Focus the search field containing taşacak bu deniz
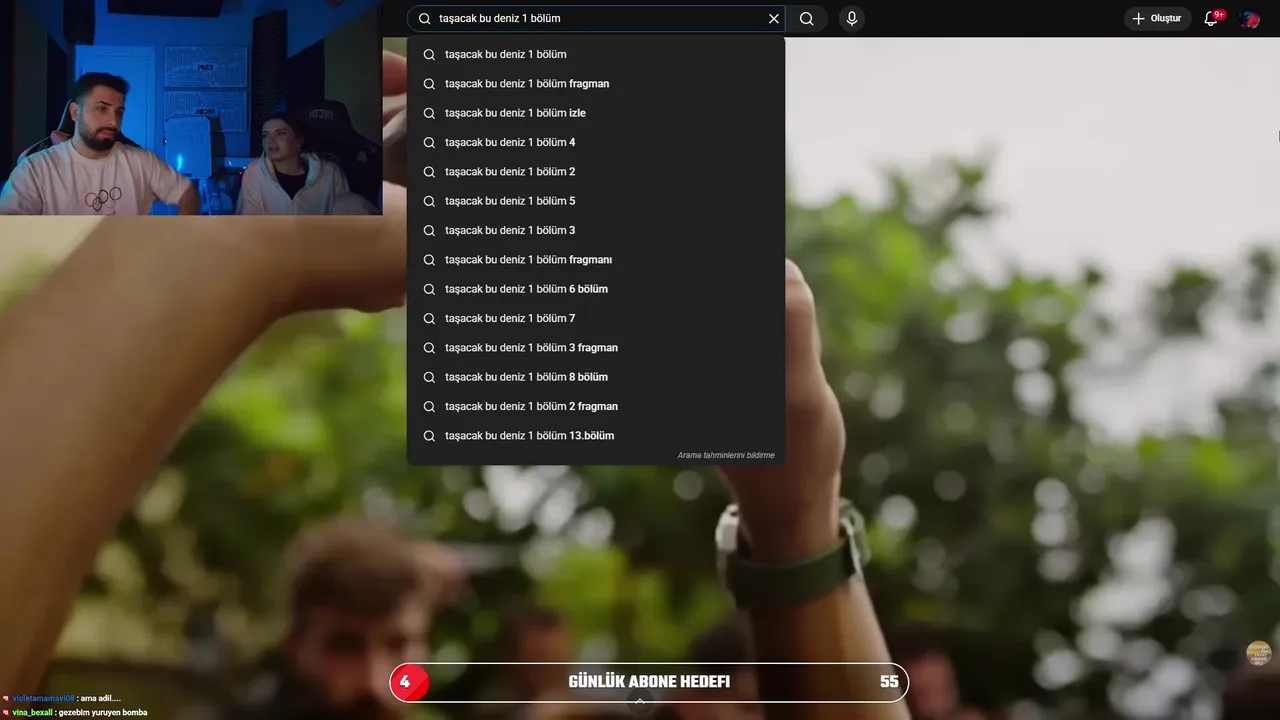This screenshot has height=720, width=1280. click(x=597, y=19)
